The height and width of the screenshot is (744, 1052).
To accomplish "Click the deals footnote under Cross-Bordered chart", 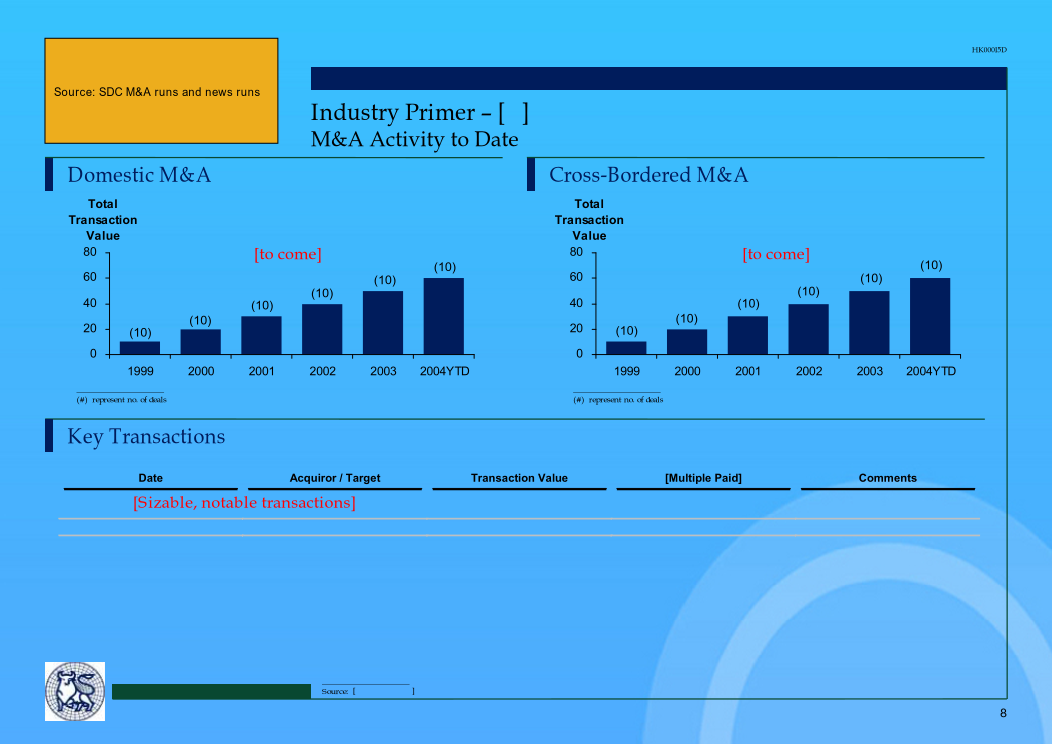I will [618, 400].
